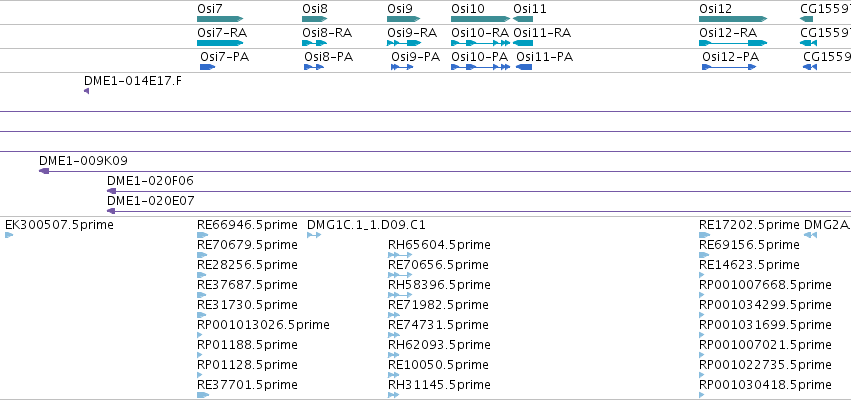Click the RE37701.5prime EST glyph
Screen dimensions: 851x400
tap(202, 395)
